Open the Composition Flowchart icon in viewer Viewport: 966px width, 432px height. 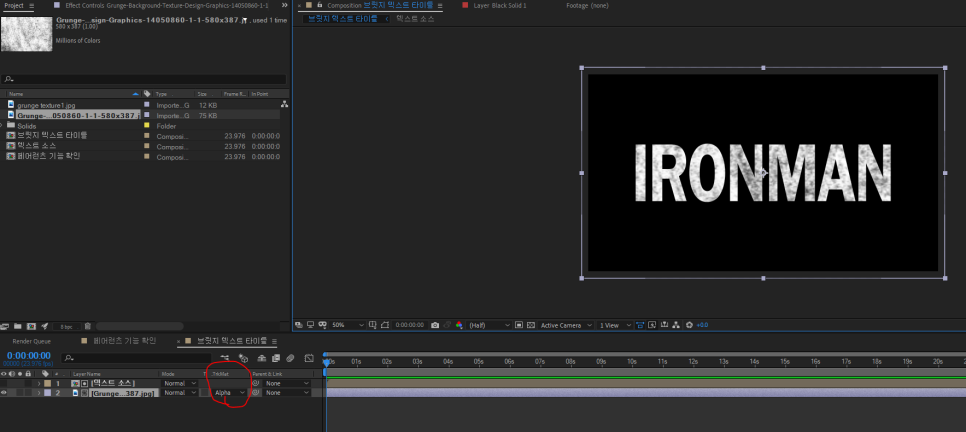676,325
